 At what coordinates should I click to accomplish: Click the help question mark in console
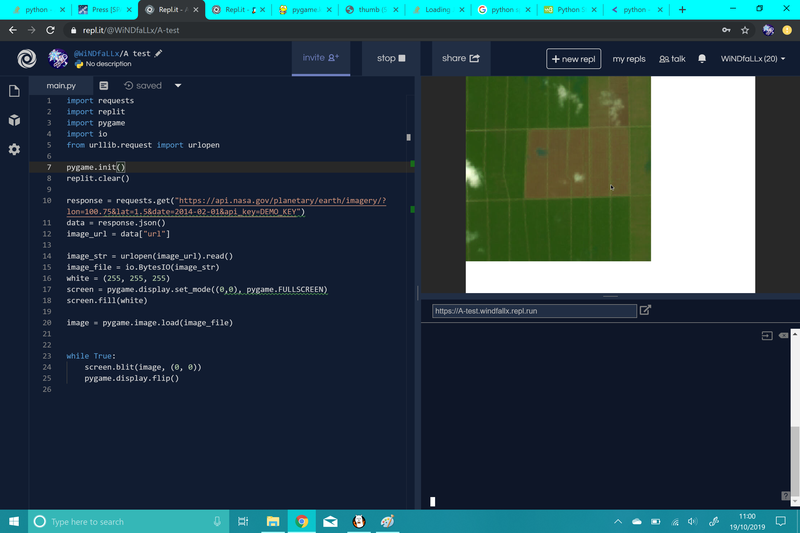coord(785,496)
